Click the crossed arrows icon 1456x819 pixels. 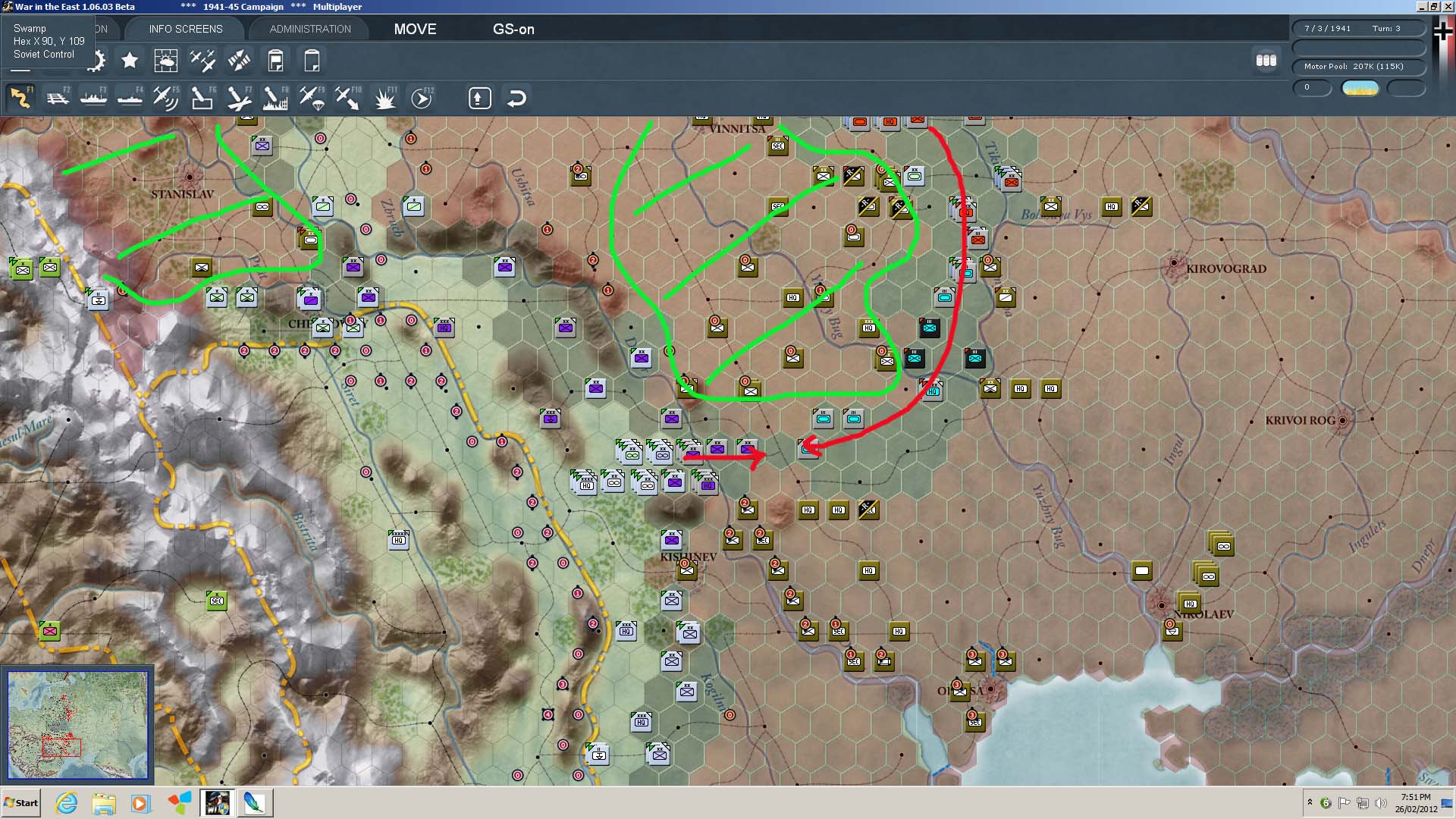tap(239, 60)
